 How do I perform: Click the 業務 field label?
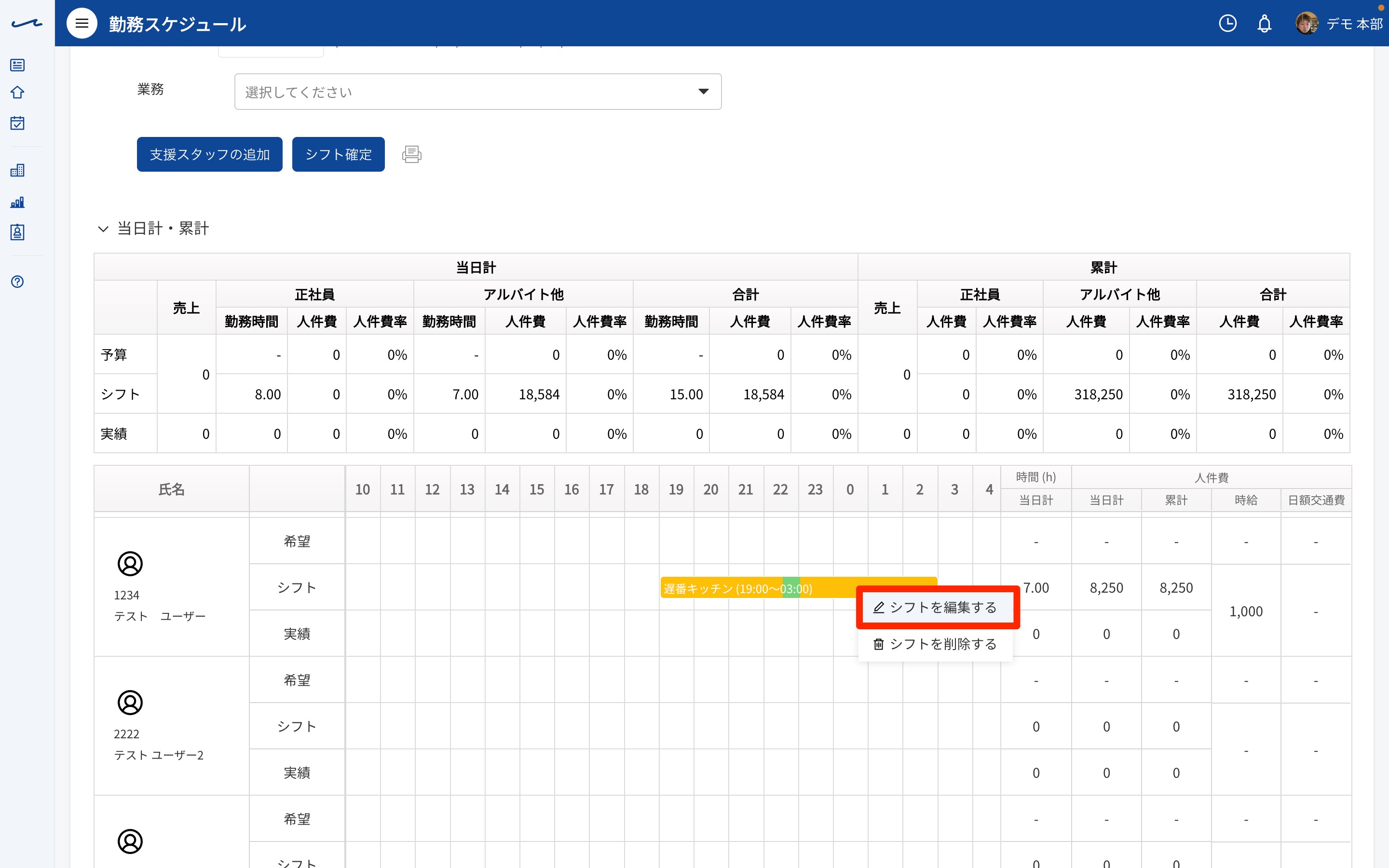point(150,89)
